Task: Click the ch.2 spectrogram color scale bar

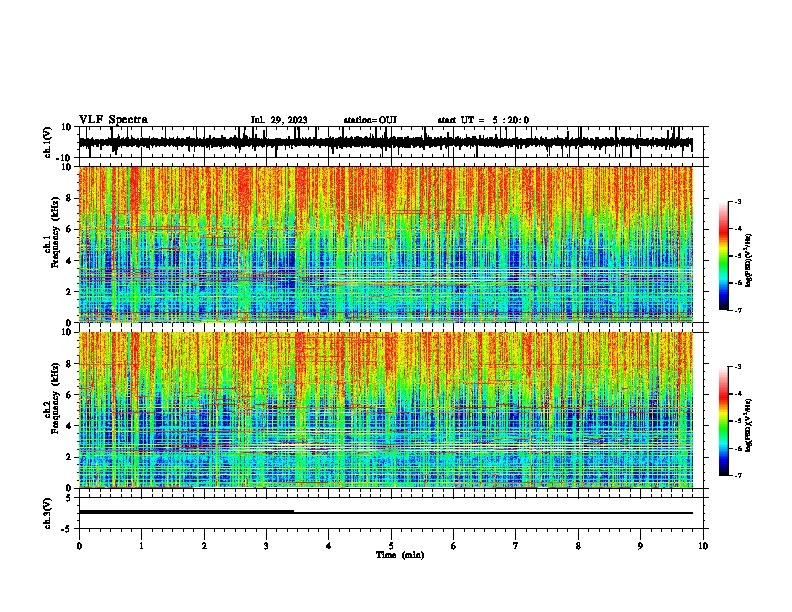Action: [724, 421]
